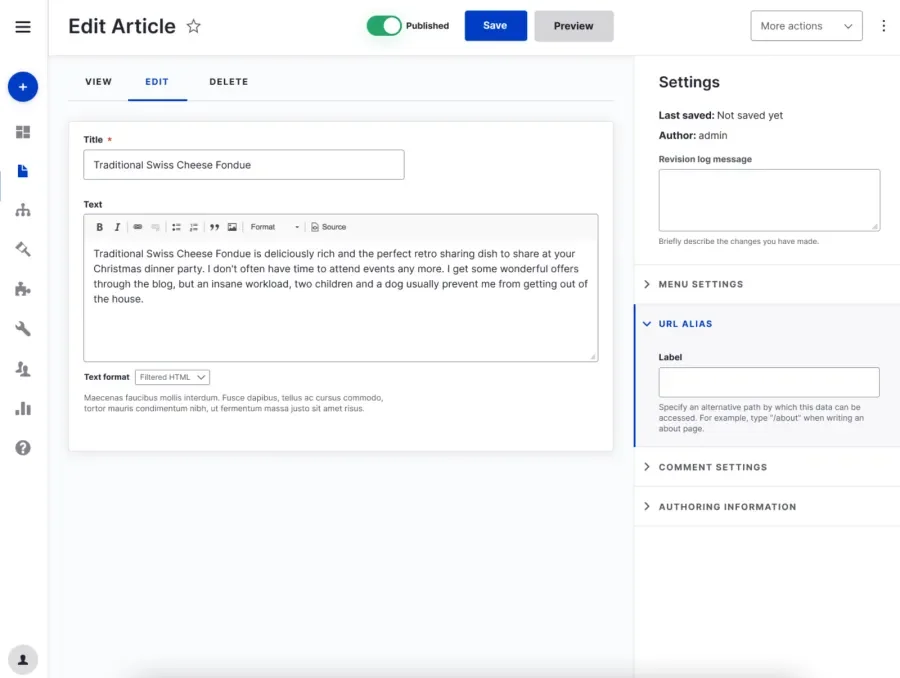Open the structure hierarchy icon in sidebar

23,210
